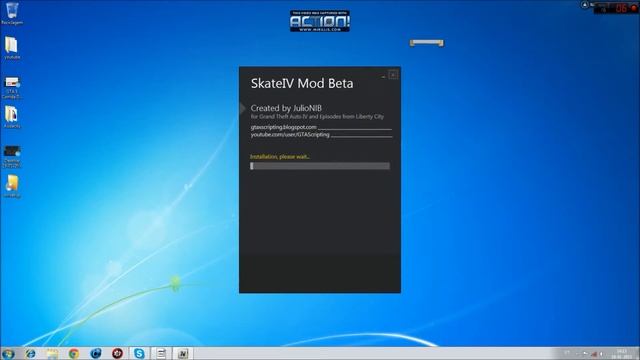Click the taskbar clock
The width and height of the screenshot is (640, 360).
coord(622,354)
